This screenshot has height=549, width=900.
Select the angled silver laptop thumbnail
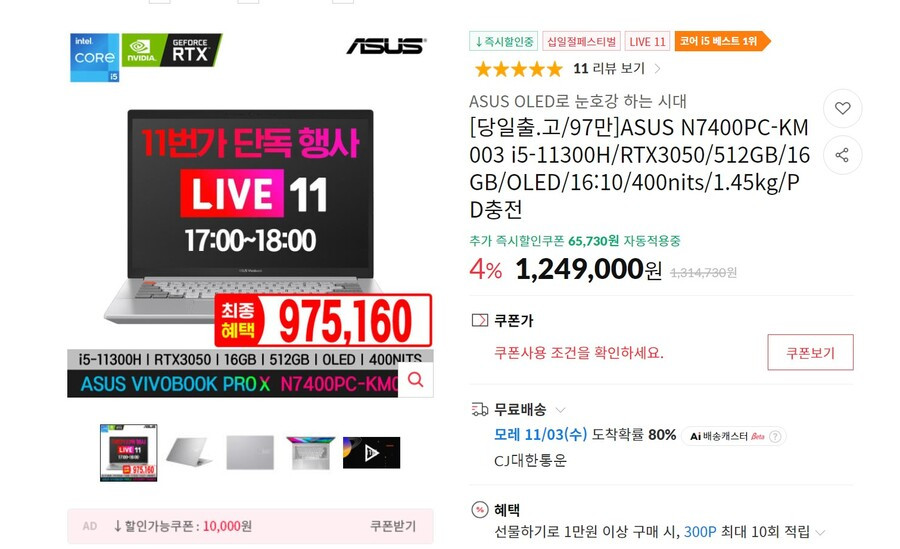pos(189,453)
